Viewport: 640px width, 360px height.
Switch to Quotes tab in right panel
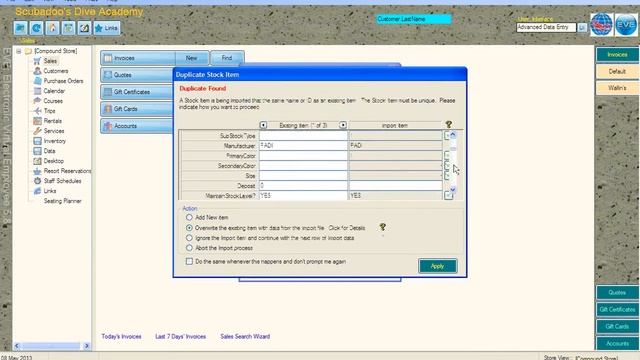617,293
